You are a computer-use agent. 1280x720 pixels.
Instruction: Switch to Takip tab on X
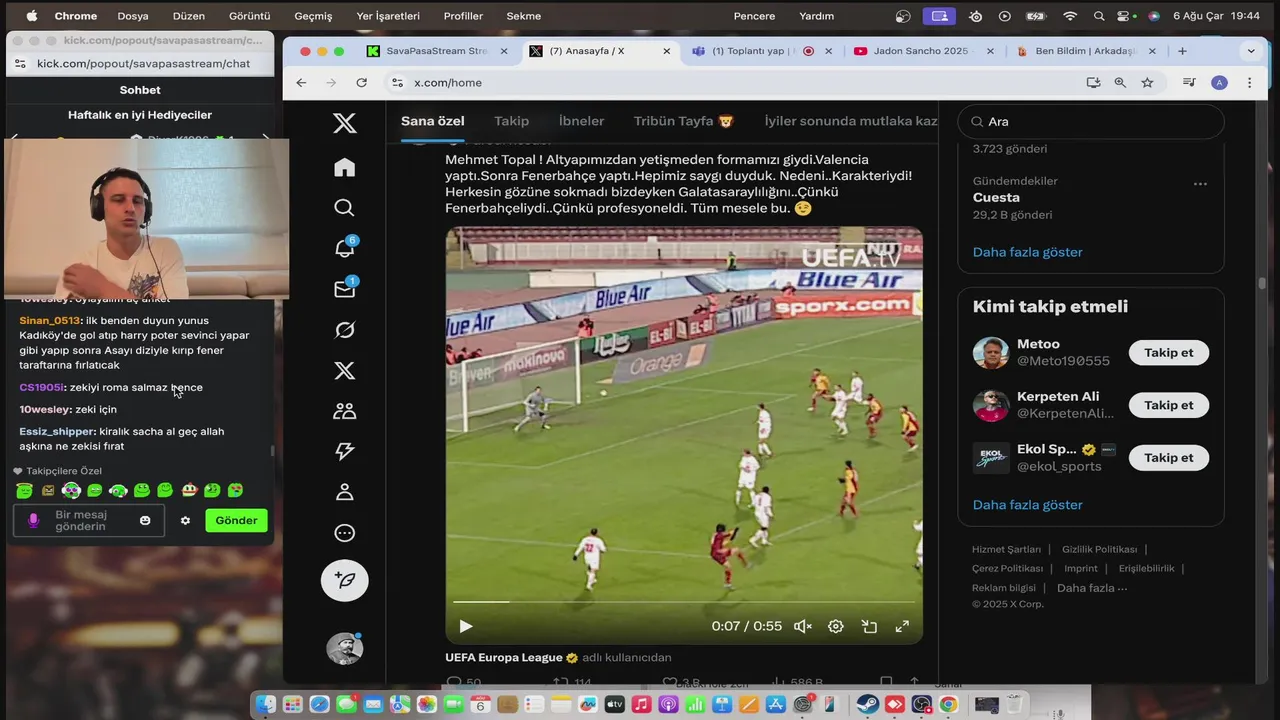pyautogui.click(x=511, y=121)
